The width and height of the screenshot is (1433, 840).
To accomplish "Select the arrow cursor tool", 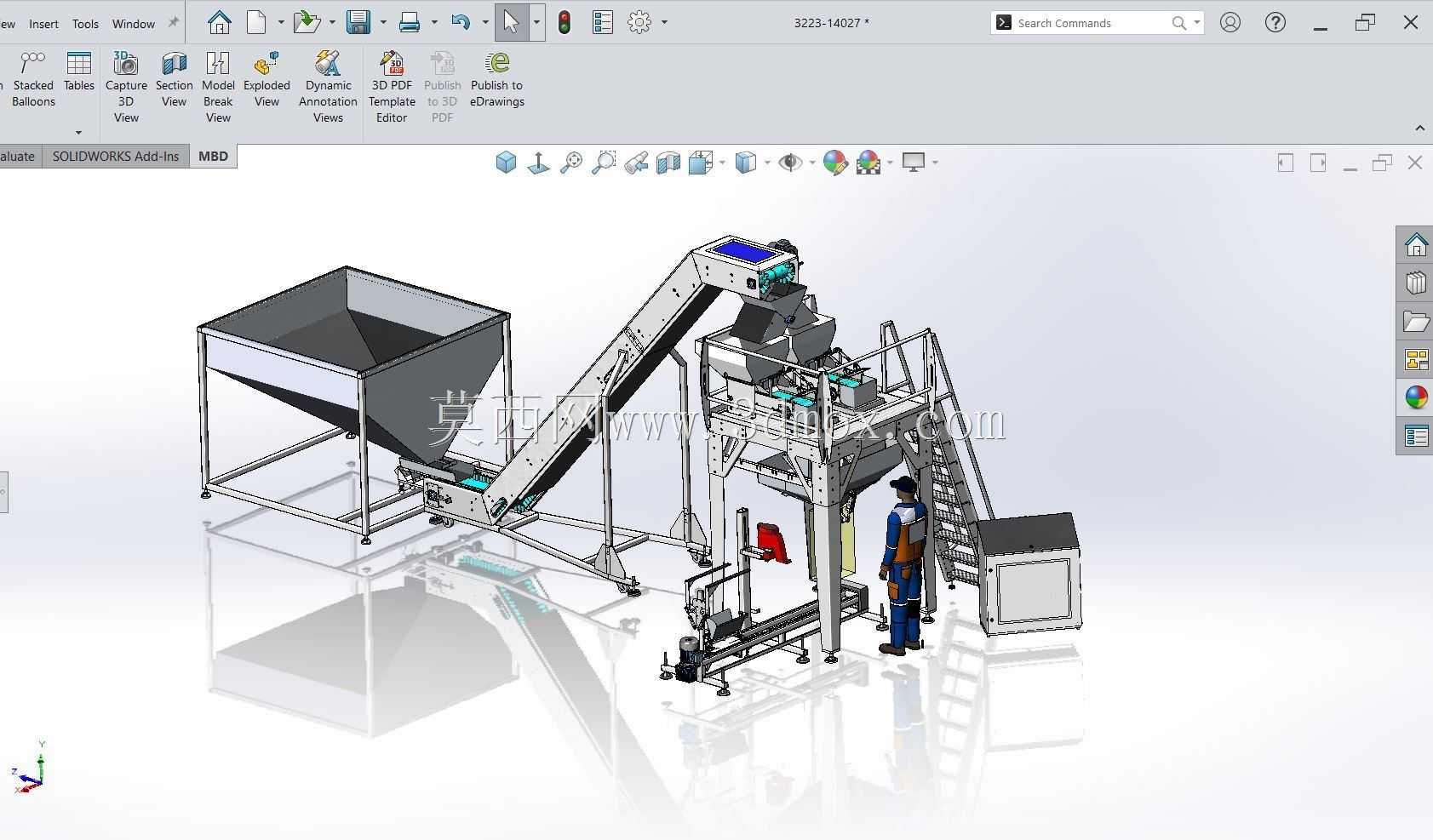I will coord(511,22).
